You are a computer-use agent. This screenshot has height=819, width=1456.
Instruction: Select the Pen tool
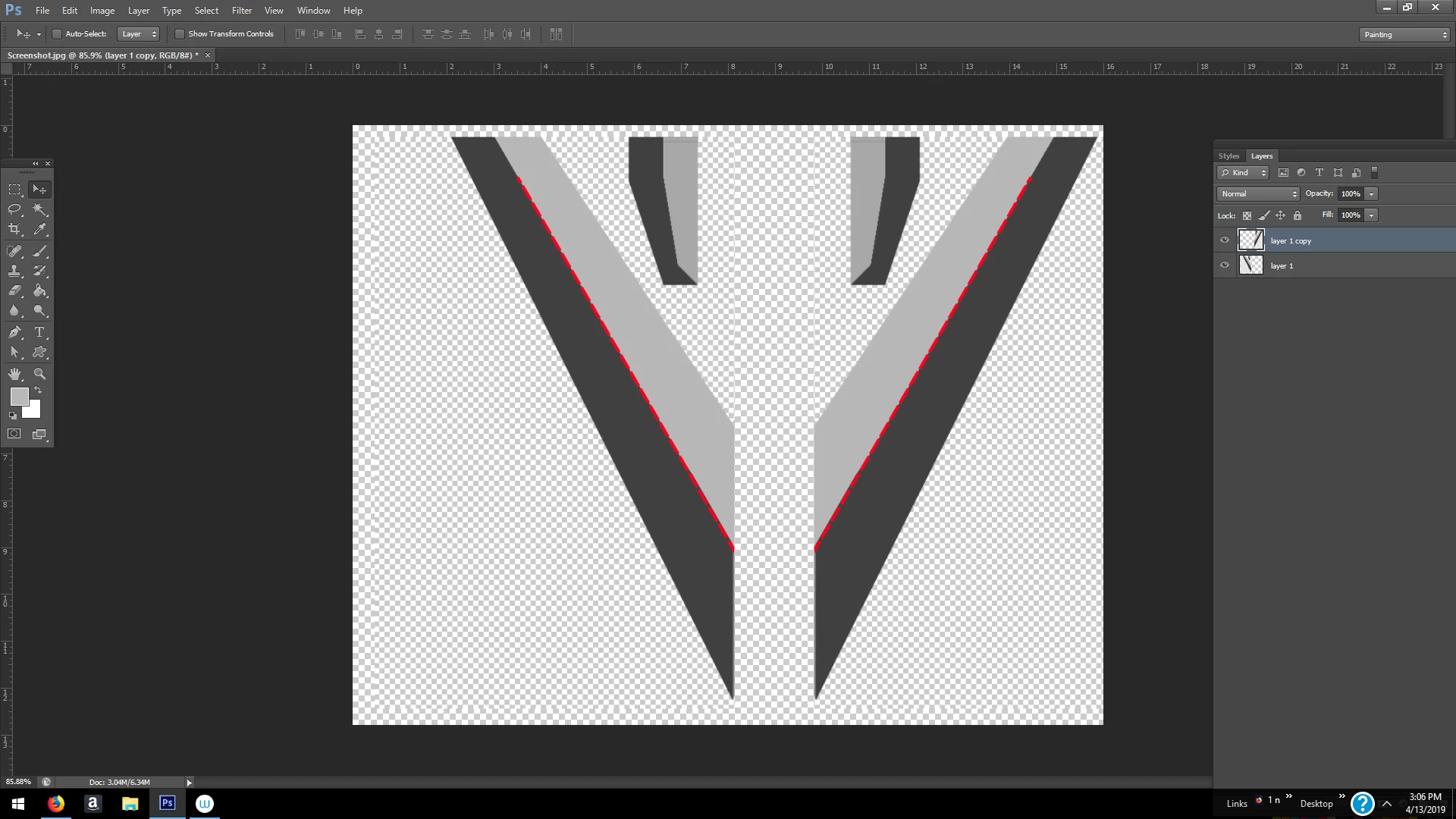tap(14, 332)
